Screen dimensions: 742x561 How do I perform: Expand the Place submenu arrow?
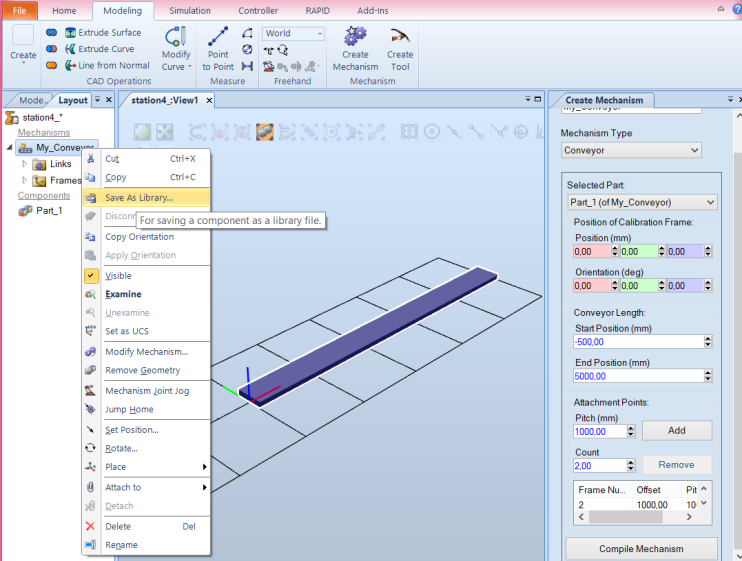pos(204,467)
